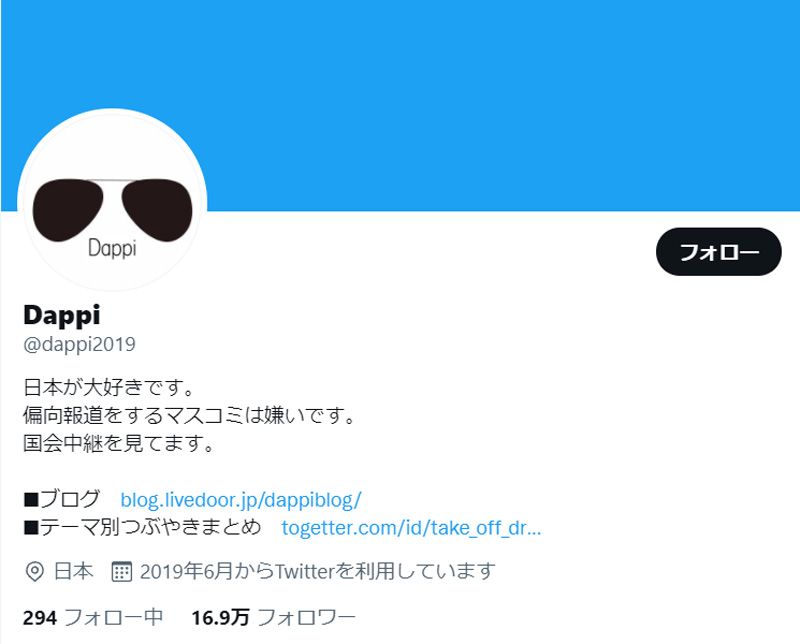Open the togetter.com/id/take_off_dr link
This screenshot has width=800, height=644.
coord(411,528)
